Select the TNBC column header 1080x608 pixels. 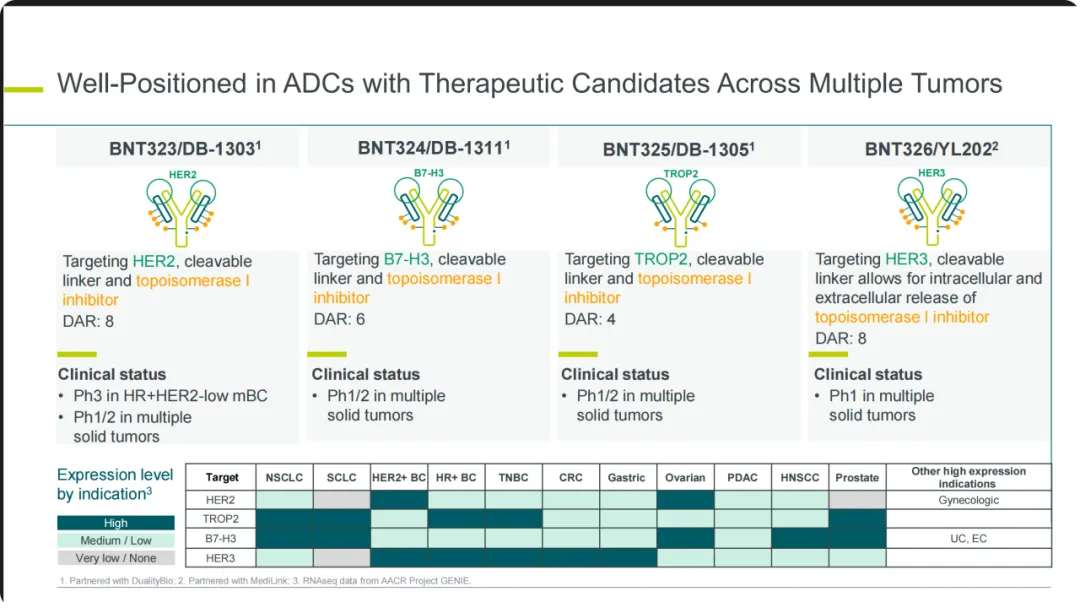[514, 478]
